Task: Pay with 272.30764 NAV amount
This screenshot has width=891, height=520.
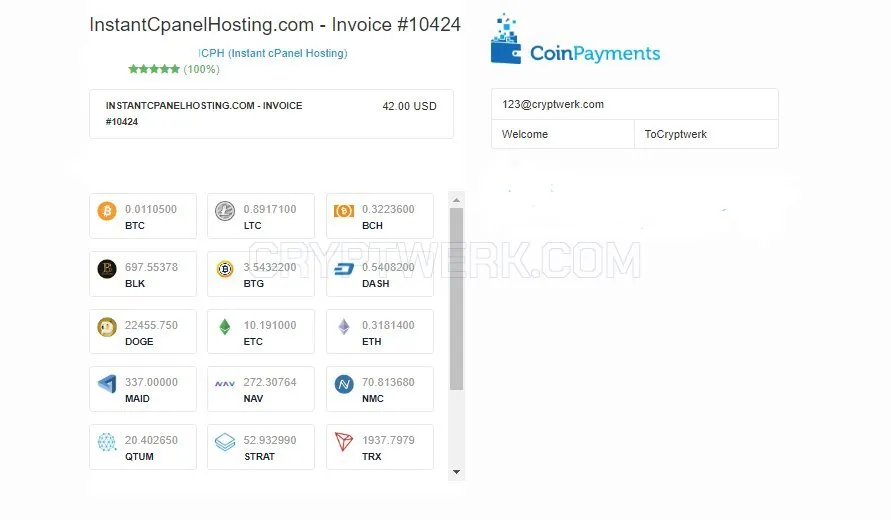Action: click(270, 382)
